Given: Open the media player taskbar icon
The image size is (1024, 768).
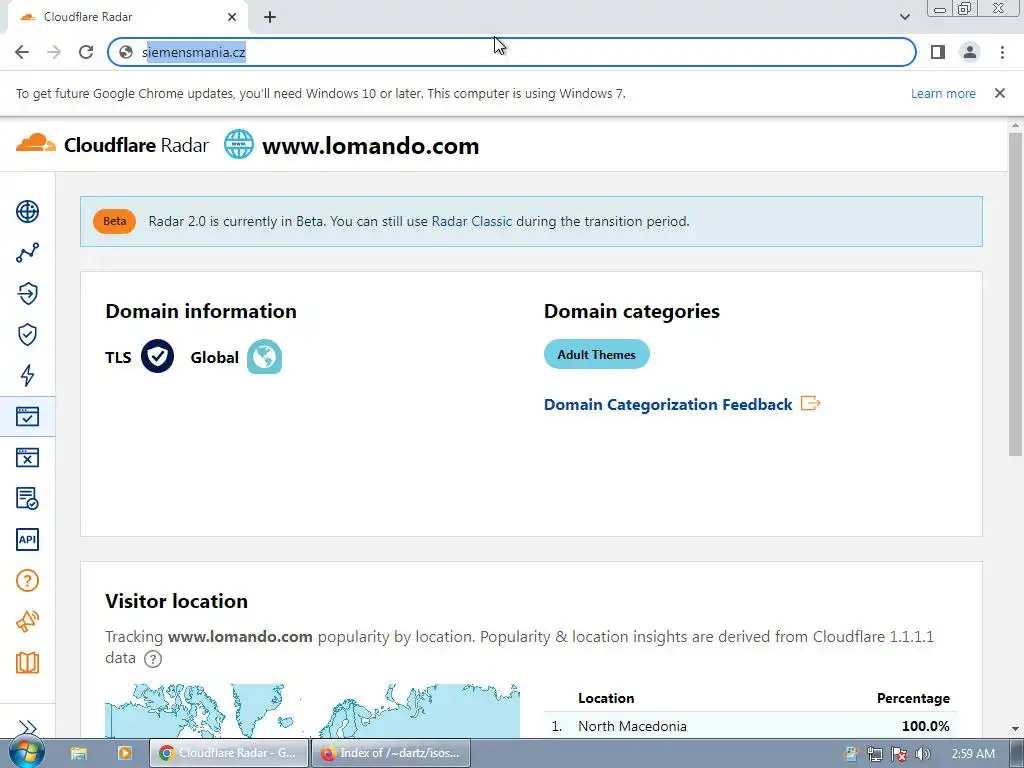Looking at the screenshot, I should tap(125, 753).
